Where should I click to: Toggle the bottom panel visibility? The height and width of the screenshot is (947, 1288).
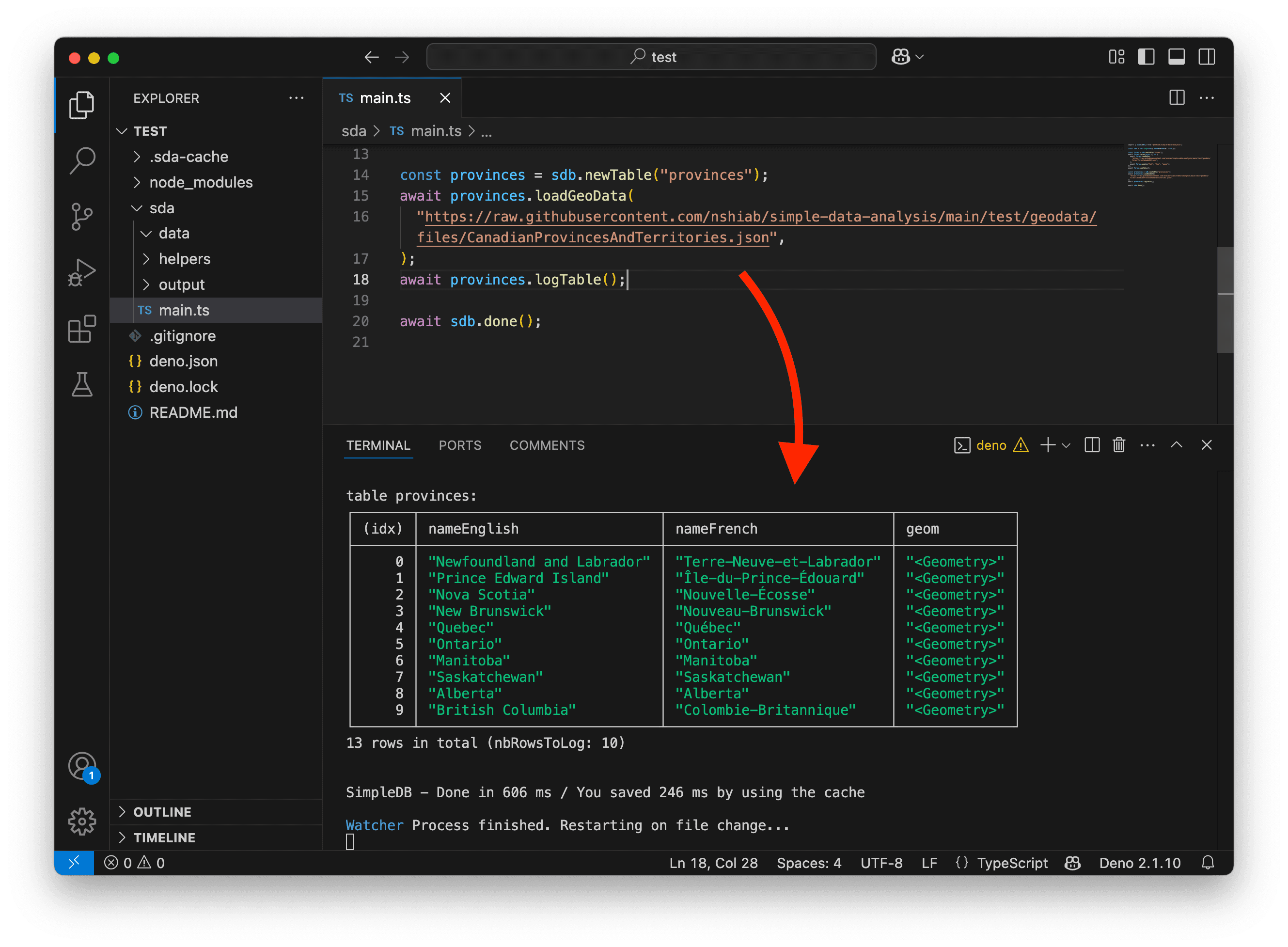(1176, 57)
